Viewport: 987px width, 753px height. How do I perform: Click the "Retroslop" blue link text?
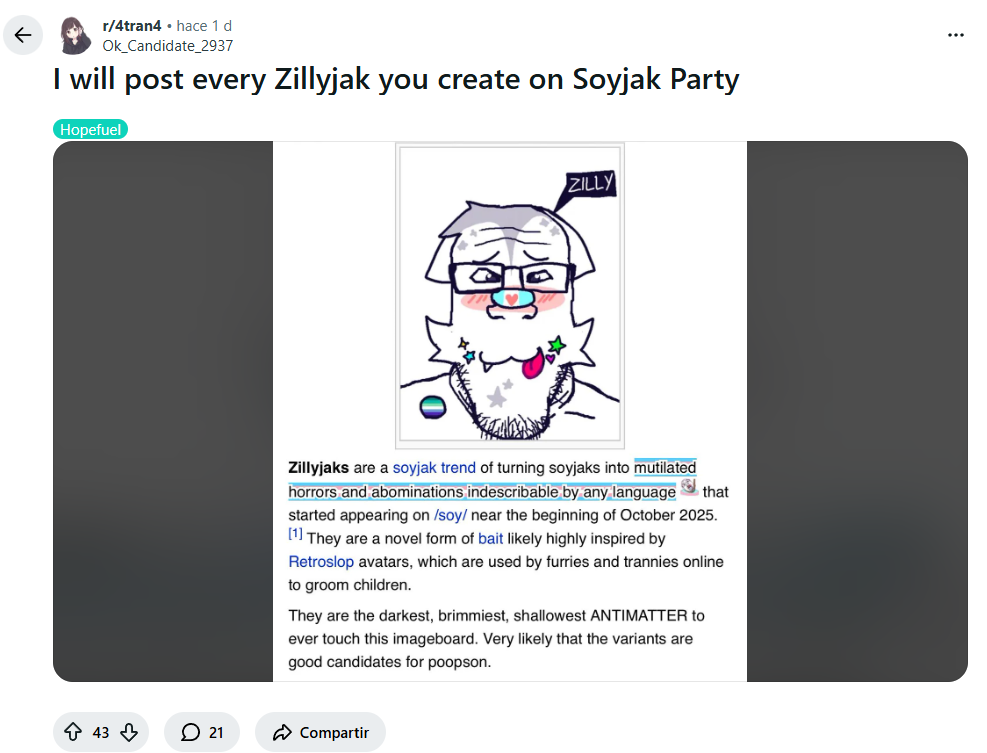pyautogui.click(x=321, y=562)
